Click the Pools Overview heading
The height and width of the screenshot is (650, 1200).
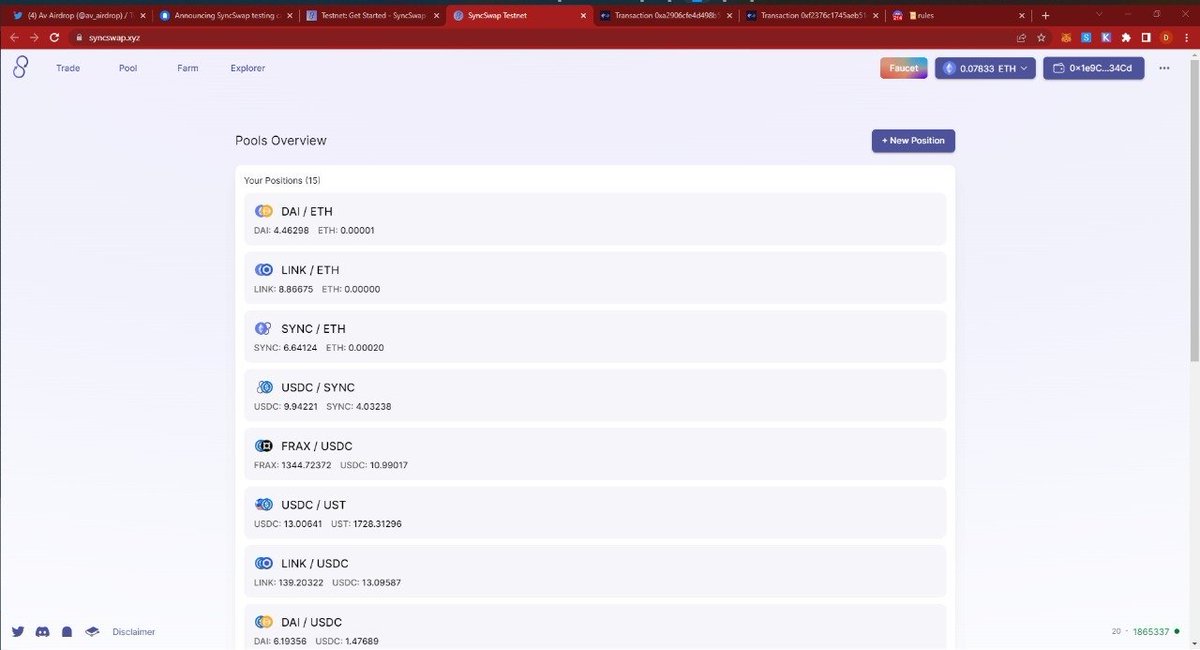tap(281, 141)
